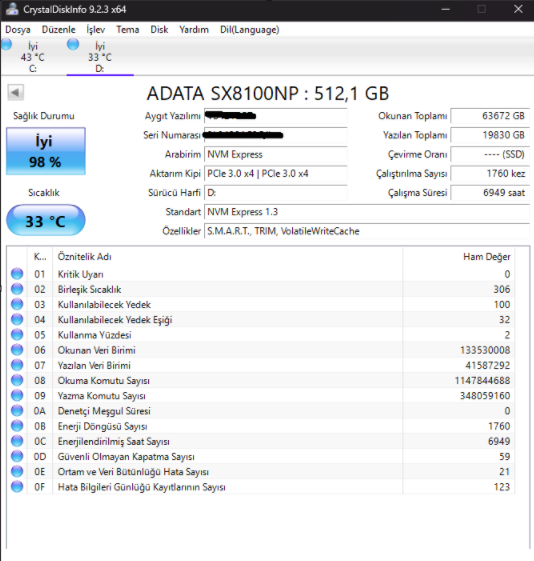This screenshot has height=561, width=534.
Task: Open the Tema menu
Action: [128, 30]
